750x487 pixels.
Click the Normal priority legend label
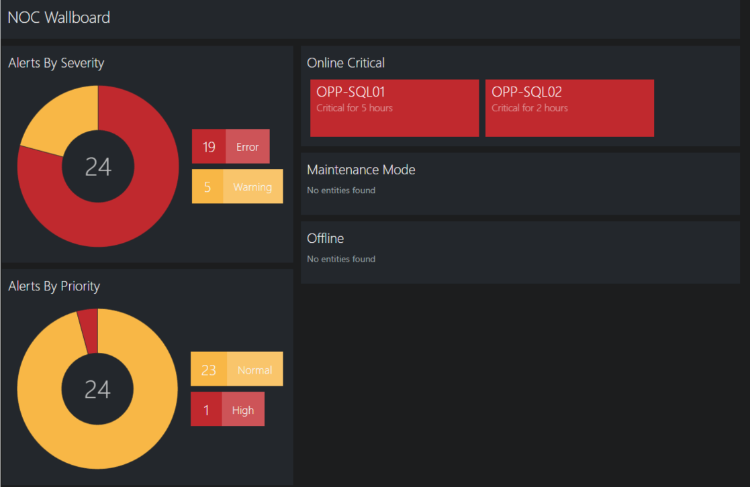pos(254,369)
